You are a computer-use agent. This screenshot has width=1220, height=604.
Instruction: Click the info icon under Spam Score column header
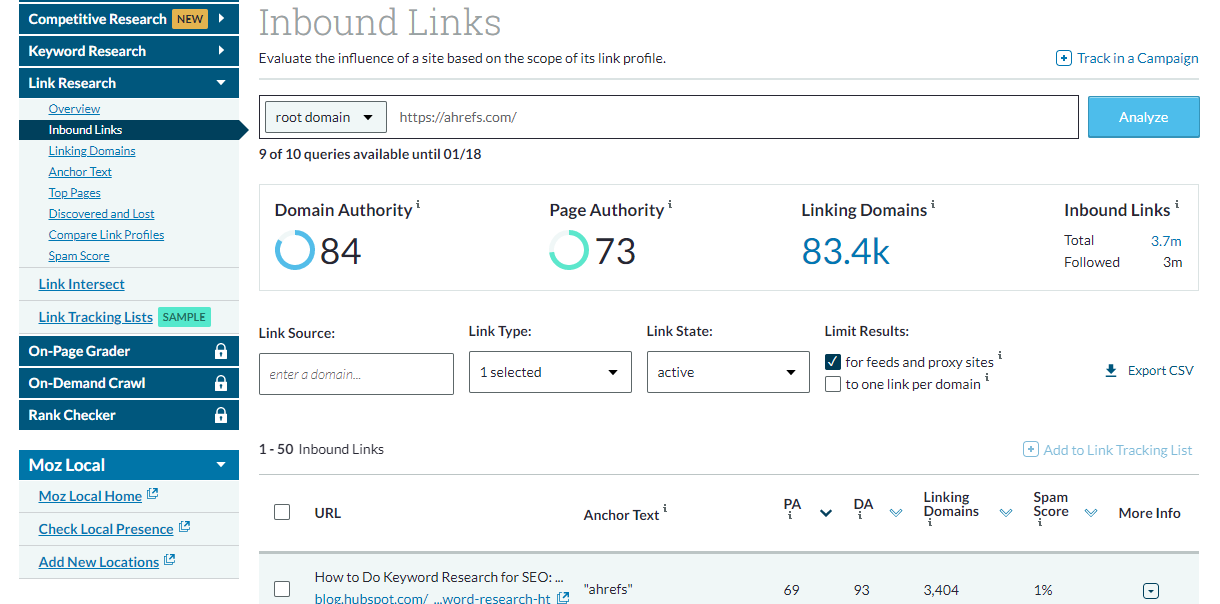[x=1040, y=523]
